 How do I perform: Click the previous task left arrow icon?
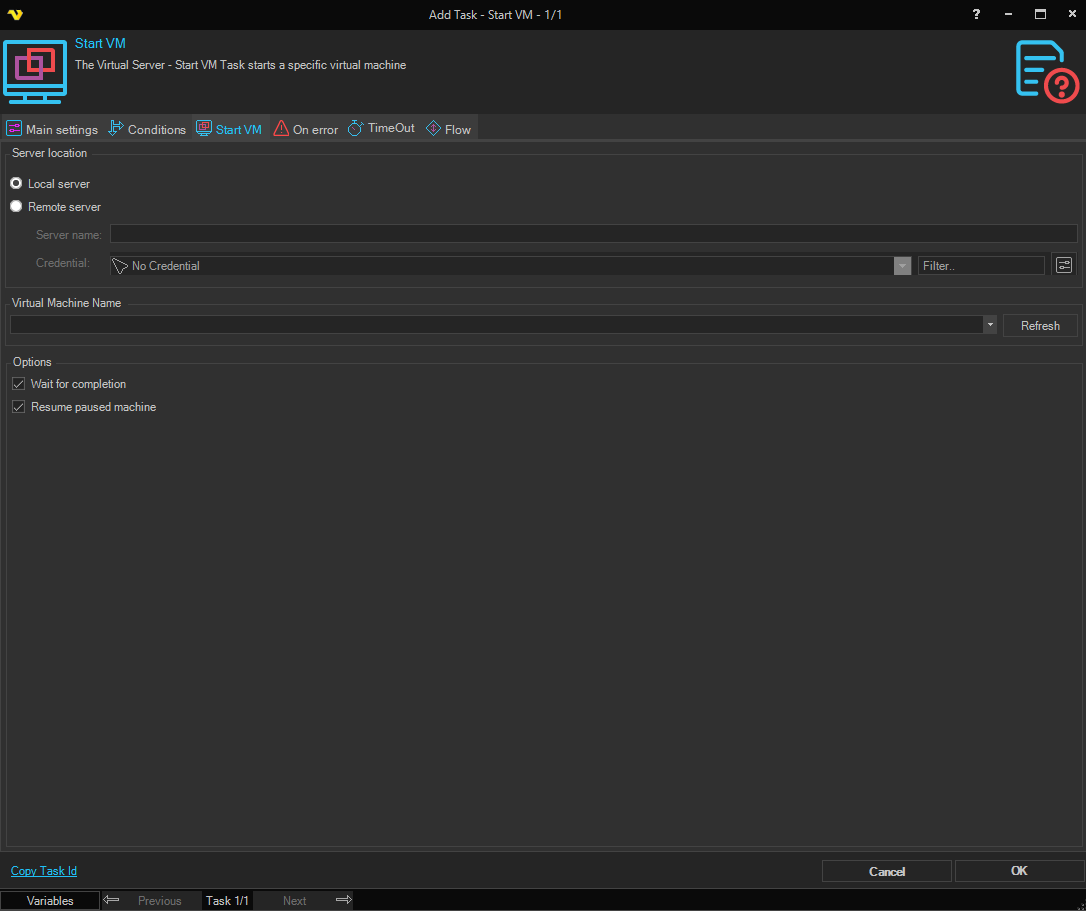click(112, 900)
